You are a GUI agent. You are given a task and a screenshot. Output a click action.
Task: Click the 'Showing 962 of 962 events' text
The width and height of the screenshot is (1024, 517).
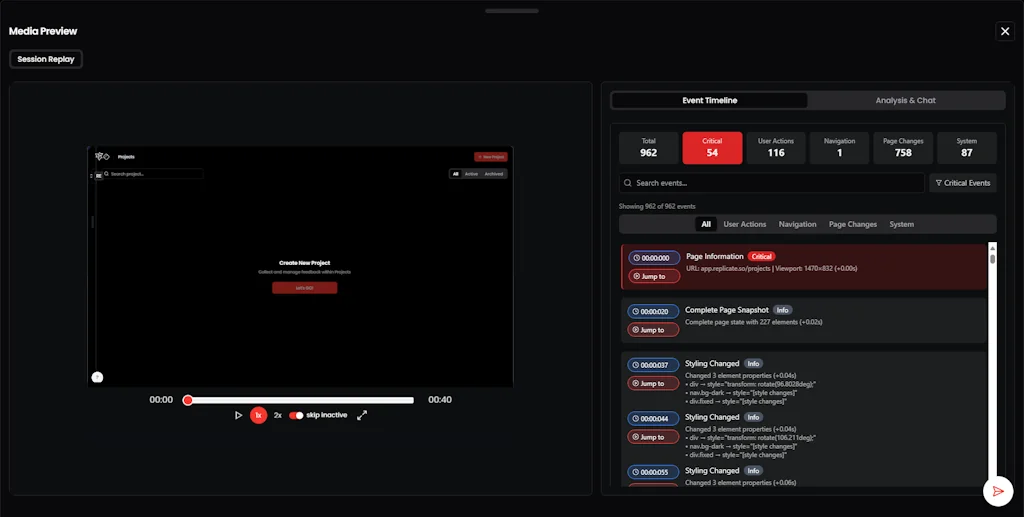657,206
